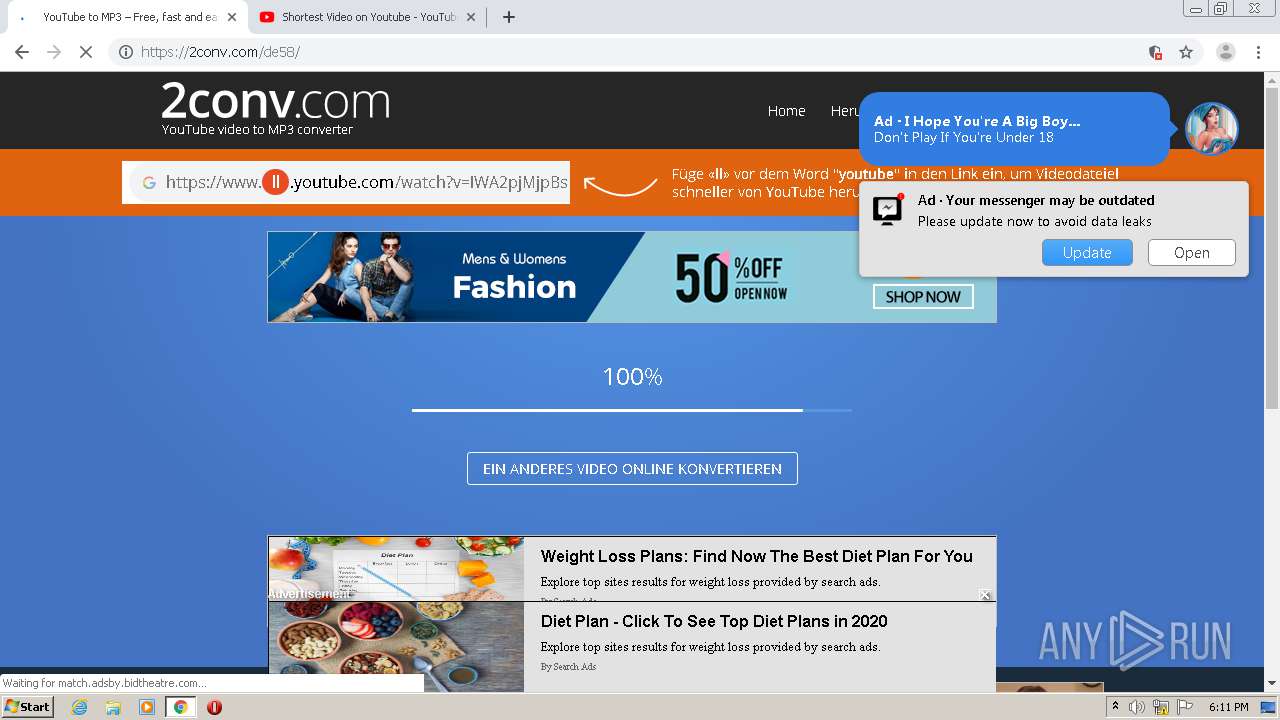Open the Chrome profile avatar
Viewport: 1280px width, 720px height.
click(x=1226, y=52)
